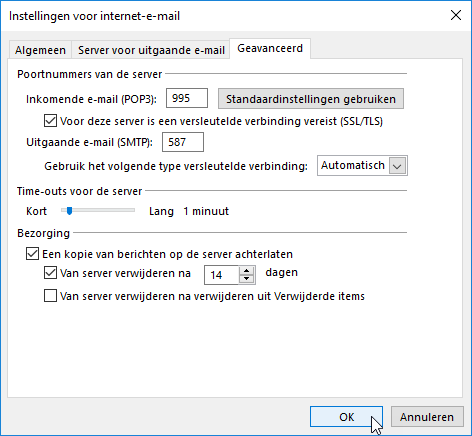Confirm settings with the OK button
Screen dimensions: 472x436
coord(346,417)
